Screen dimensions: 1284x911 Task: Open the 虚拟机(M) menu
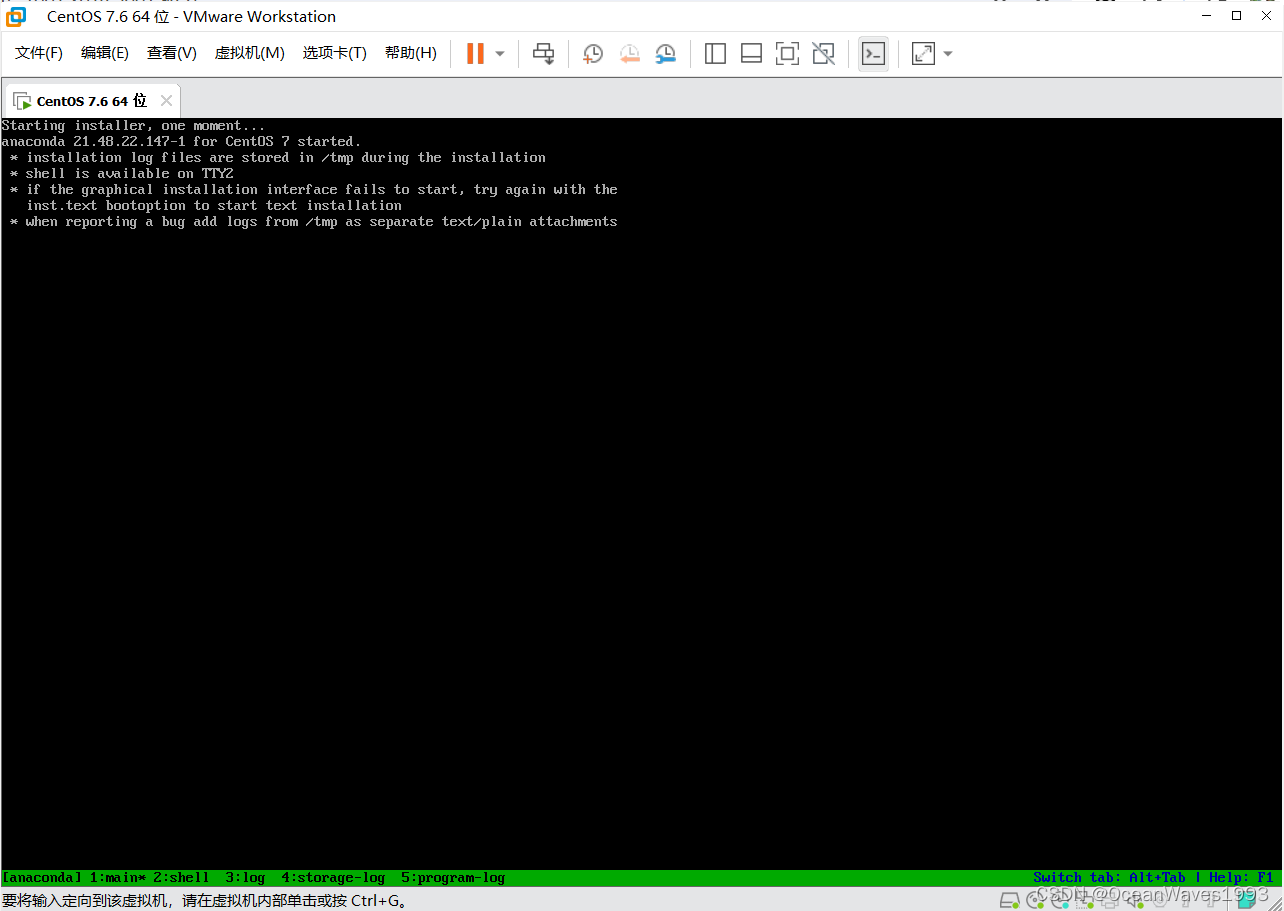250,53
